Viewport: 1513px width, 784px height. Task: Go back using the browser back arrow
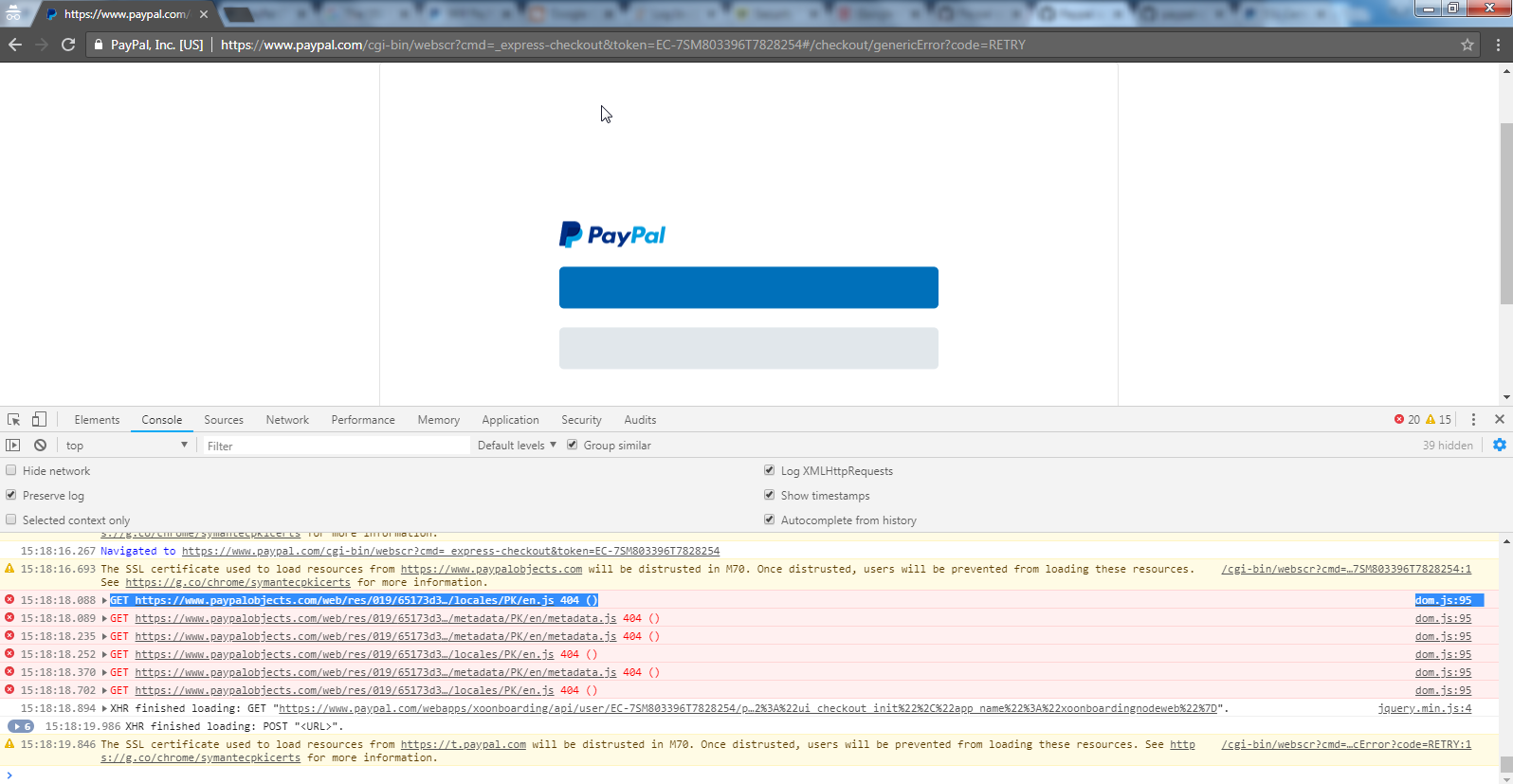click(15, 45)
